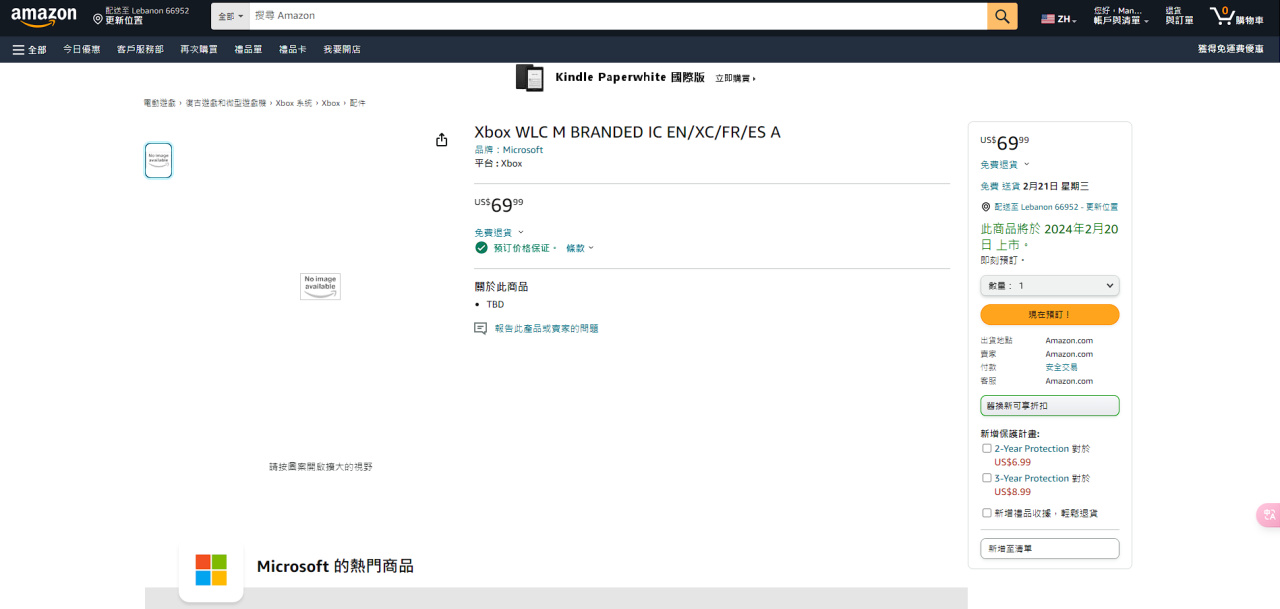The height and width of the screenshot is (609, 1280).
Task: Open 禮品卡 in the navigation bar
Action: pos(293,49)
